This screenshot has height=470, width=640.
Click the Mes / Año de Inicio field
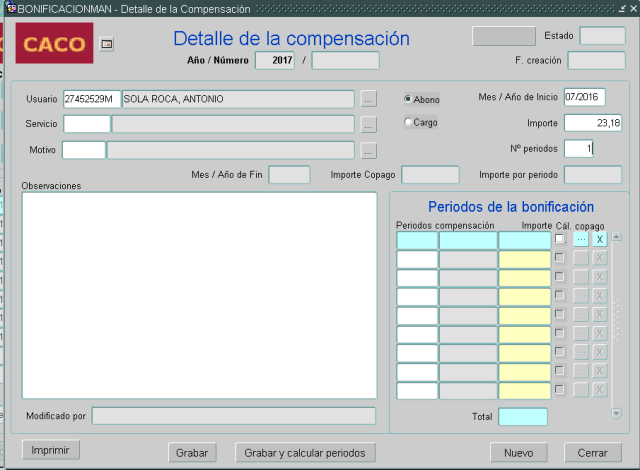(x=584, y=97)
